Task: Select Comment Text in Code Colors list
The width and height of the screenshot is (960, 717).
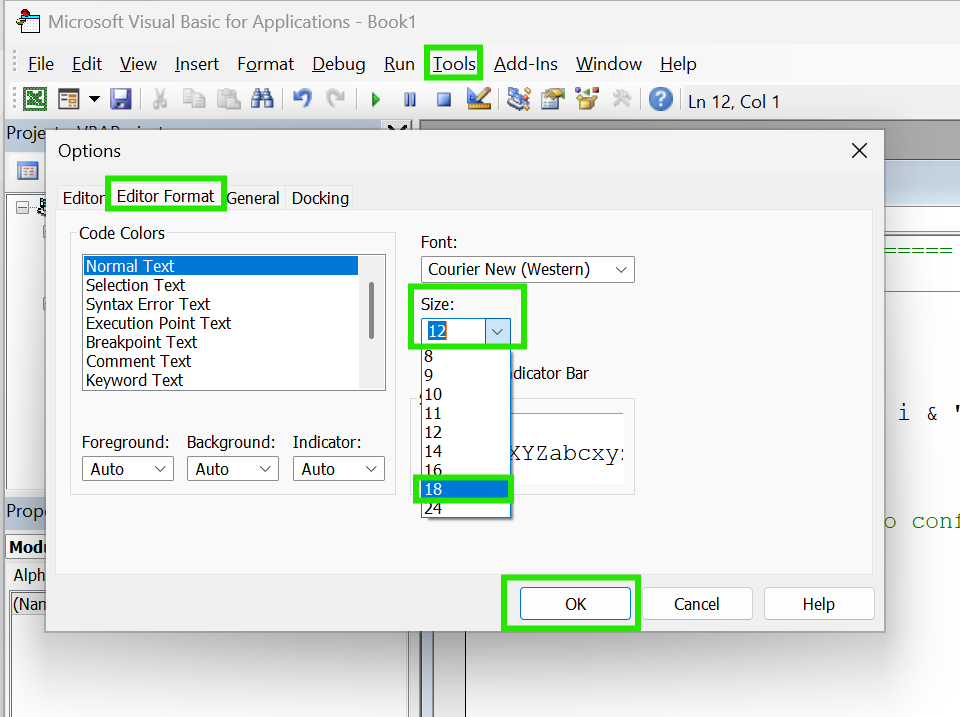Action: 138,361
